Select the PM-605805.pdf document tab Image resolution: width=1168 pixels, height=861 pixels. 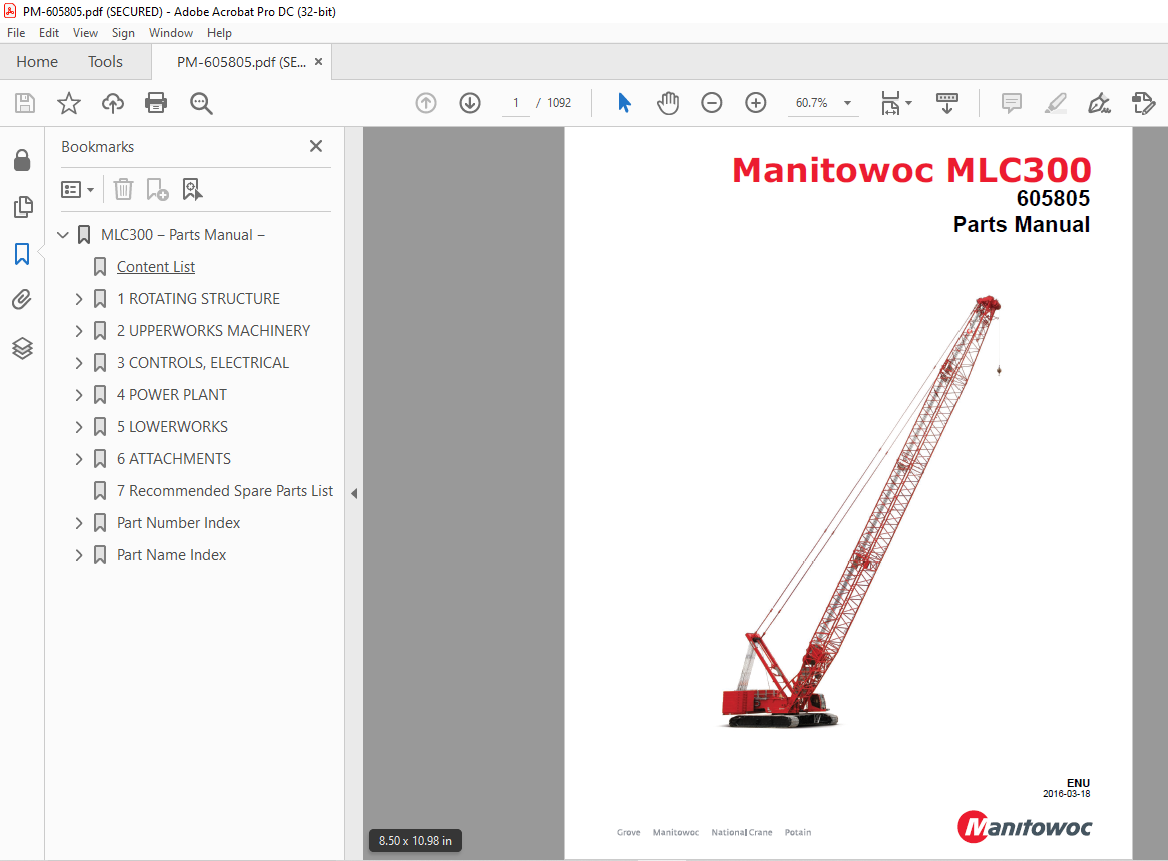tap(241, 62)
